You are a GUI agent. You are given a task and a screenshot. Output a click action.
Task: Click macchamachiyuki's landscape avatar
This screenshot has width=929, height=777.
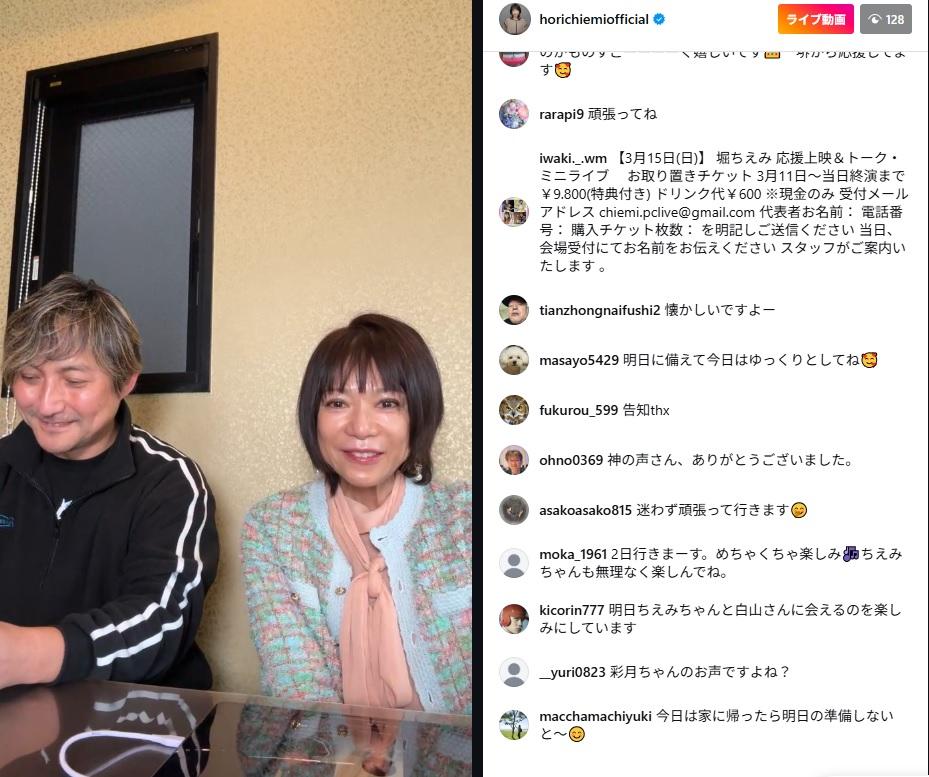click(x=514, y=725)
